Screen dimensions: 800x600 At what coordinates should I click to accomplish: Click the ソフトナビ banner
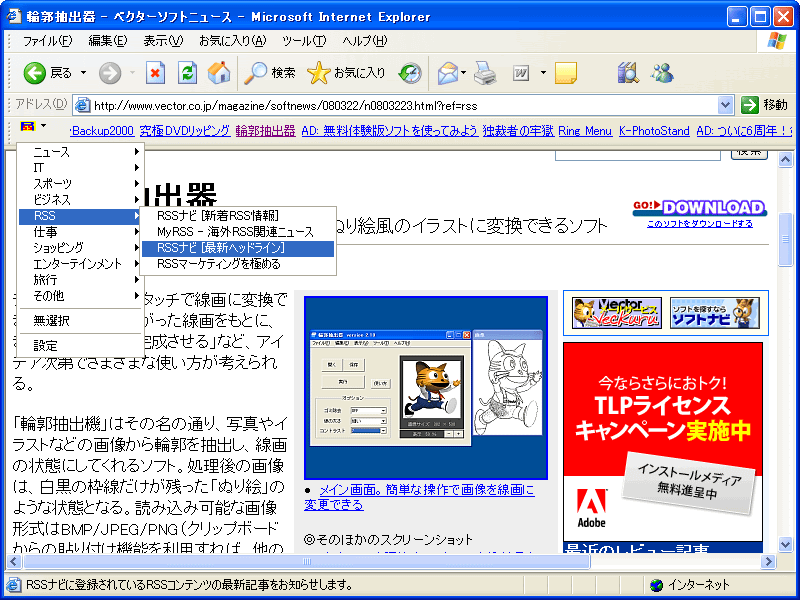coord(715,313)
